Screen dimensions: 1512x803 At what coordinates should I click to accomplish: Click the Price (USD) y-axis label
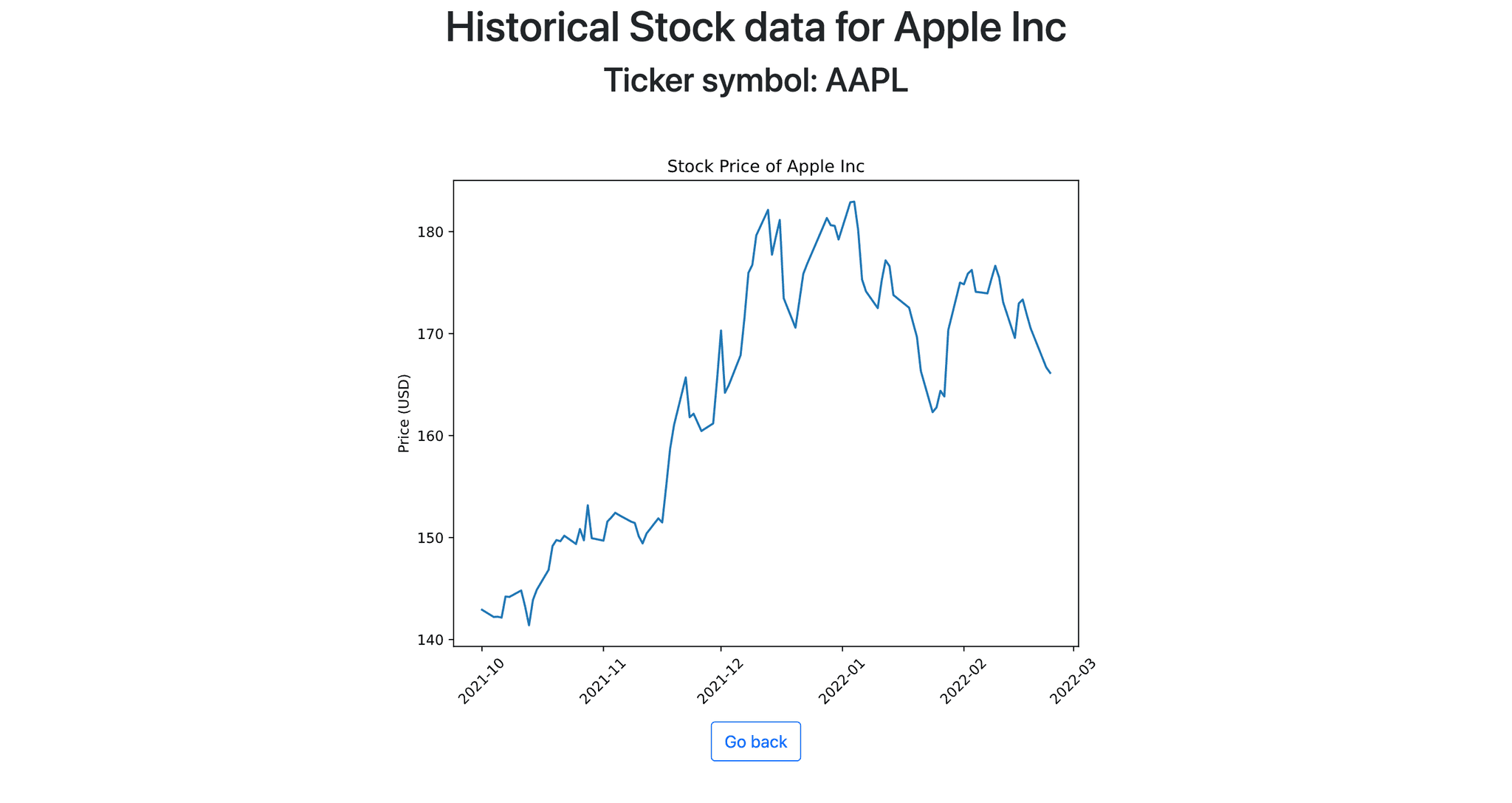click(404, 414)
